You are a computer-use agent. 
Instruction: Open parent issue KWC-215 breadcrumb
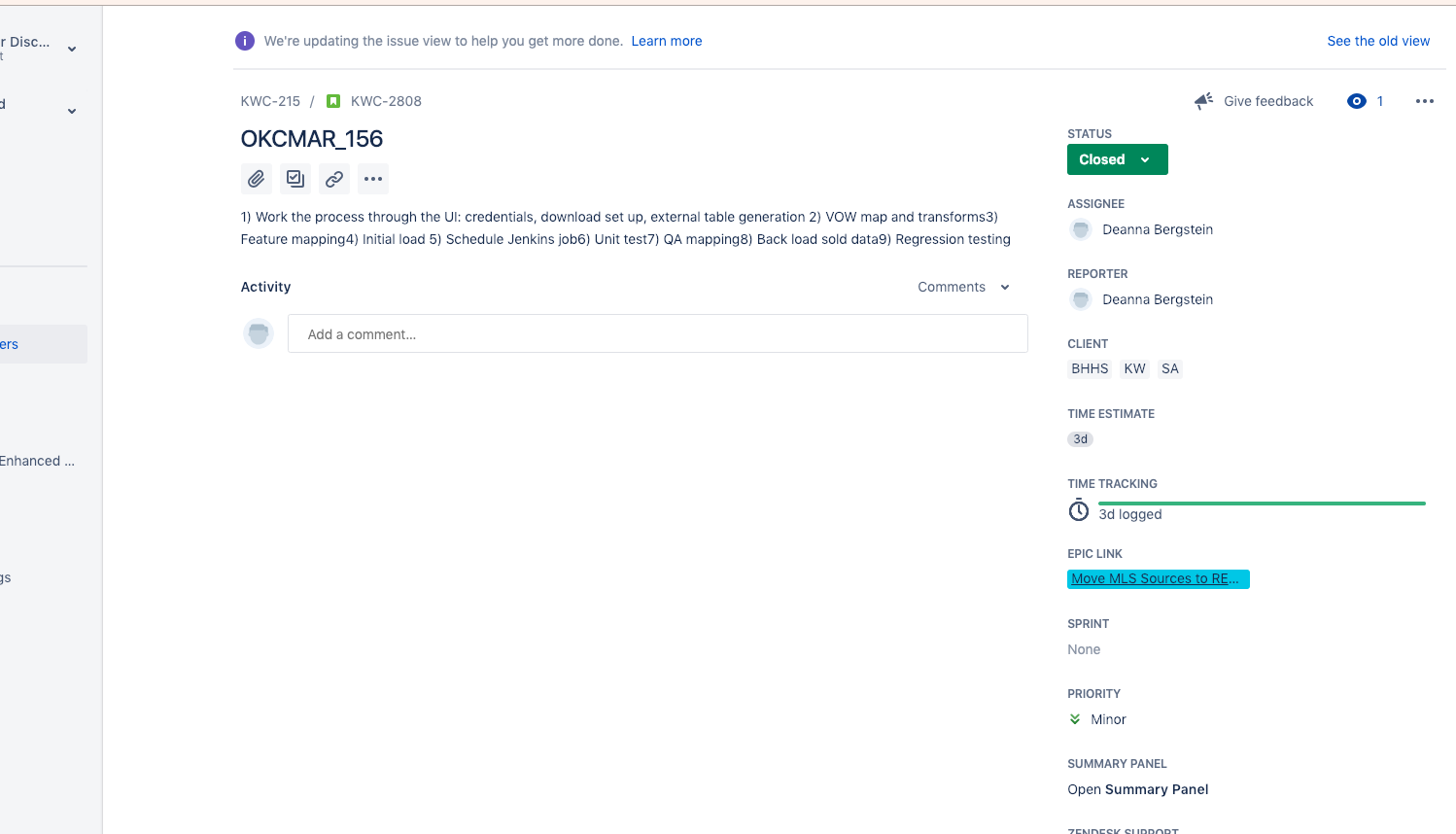pyautogui.click(x=270, y=101)
